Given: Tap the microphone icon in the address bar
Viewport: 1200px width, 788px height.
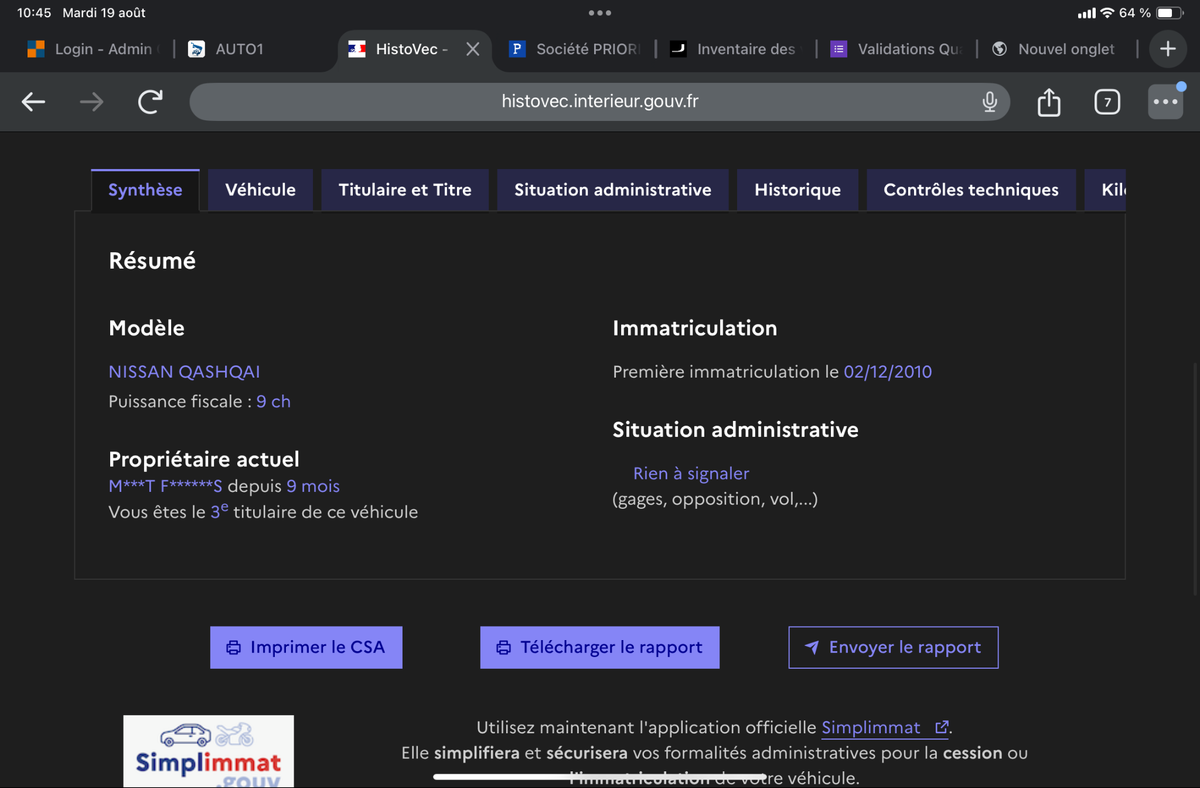Looking at the screenshot, I should point(989,102).
